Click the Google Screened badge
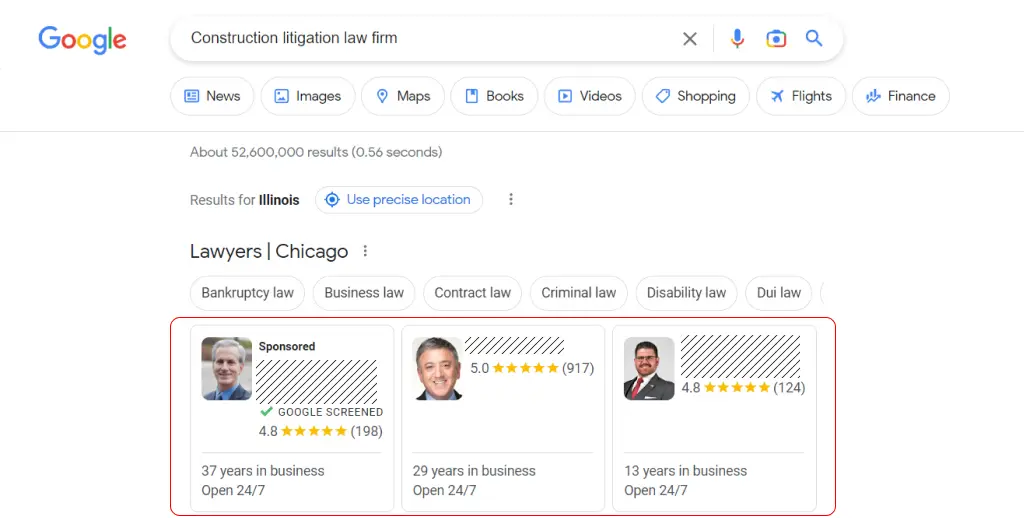This screenshot has height=518, width=1024. point(321,412)
